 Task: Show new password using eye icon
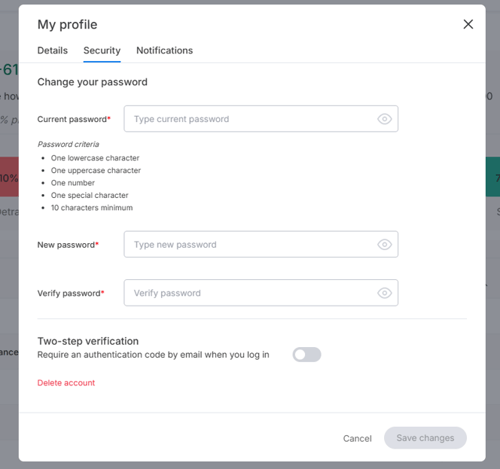point(384,244)
